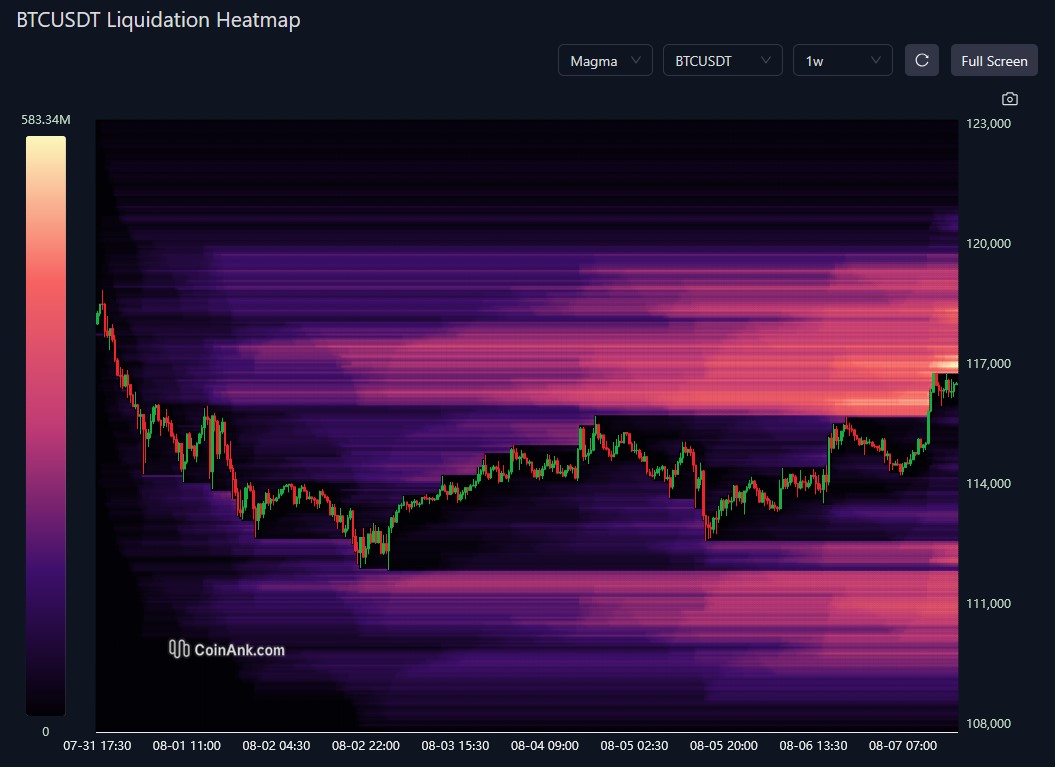Click the 114,000 price axis label
Image resolution: width=1055 pixels, height=767 pixels.
click(988, 483)
